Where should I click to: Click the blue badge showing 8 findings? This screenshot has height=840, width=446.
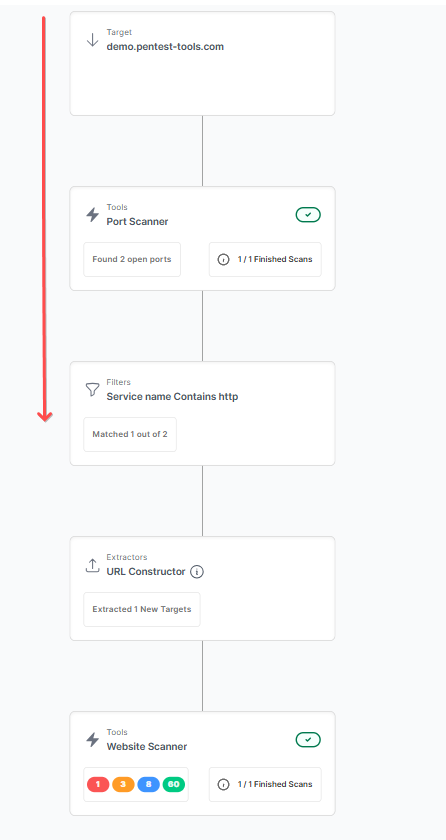148,784
